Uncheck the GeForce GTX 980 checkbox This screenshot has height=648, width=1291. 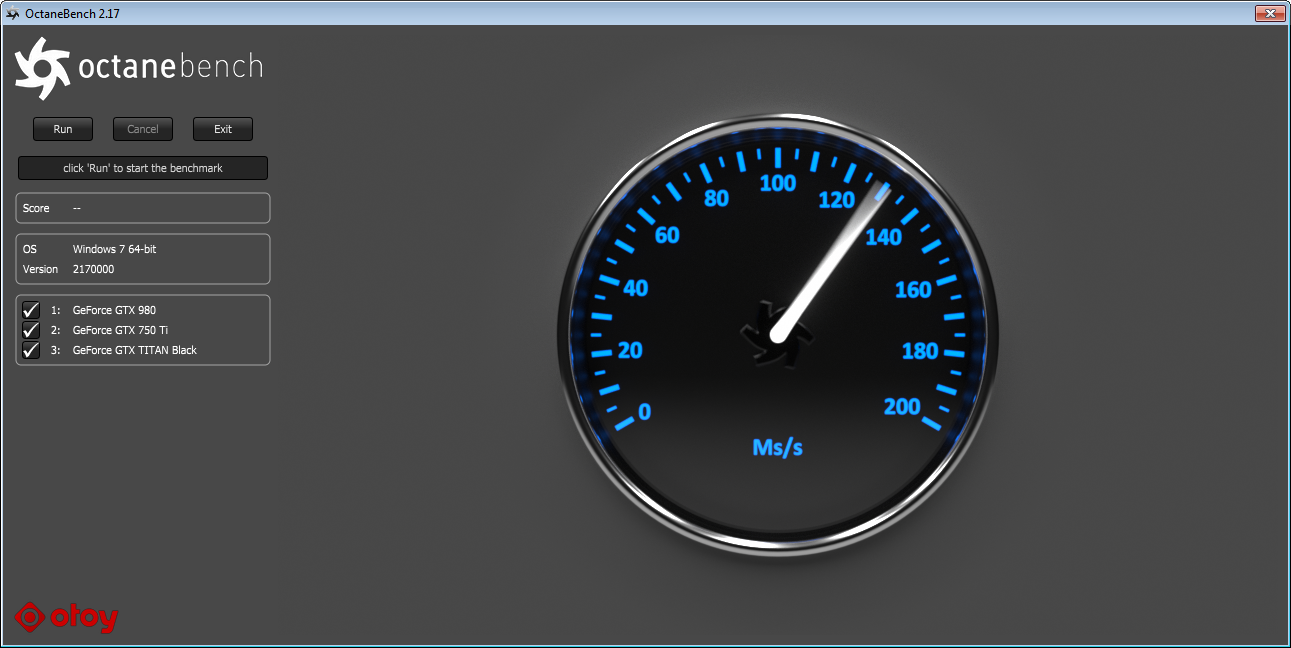tap(31, 310)
